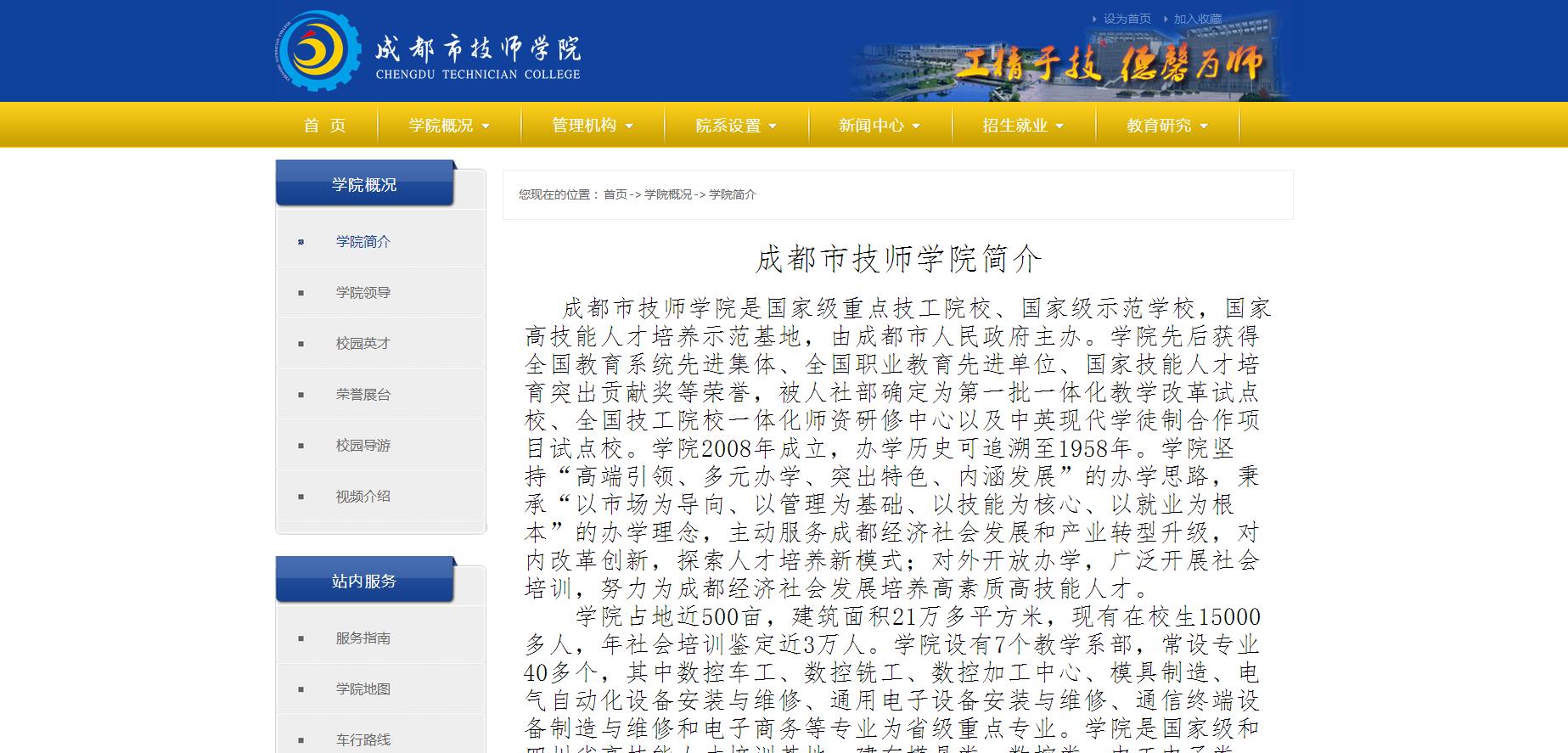Expand dropdown arrow beside 管理机构

point(629,126)
